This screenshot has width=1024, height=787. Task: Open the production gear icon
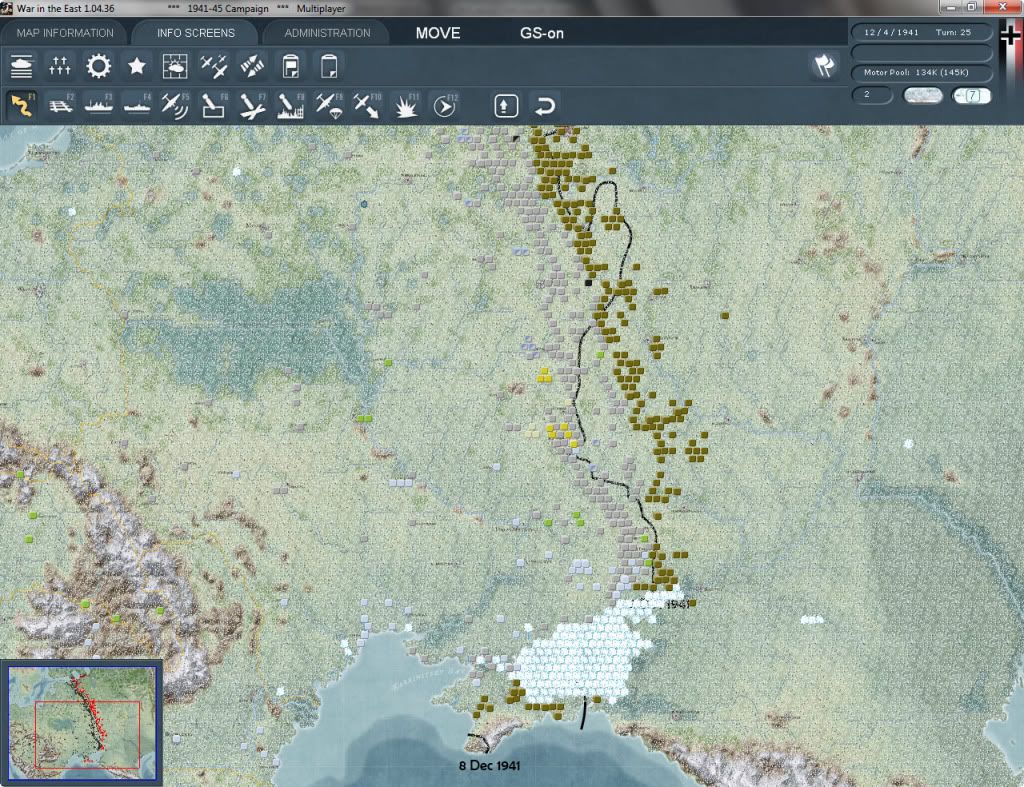[x=99, y=66]
